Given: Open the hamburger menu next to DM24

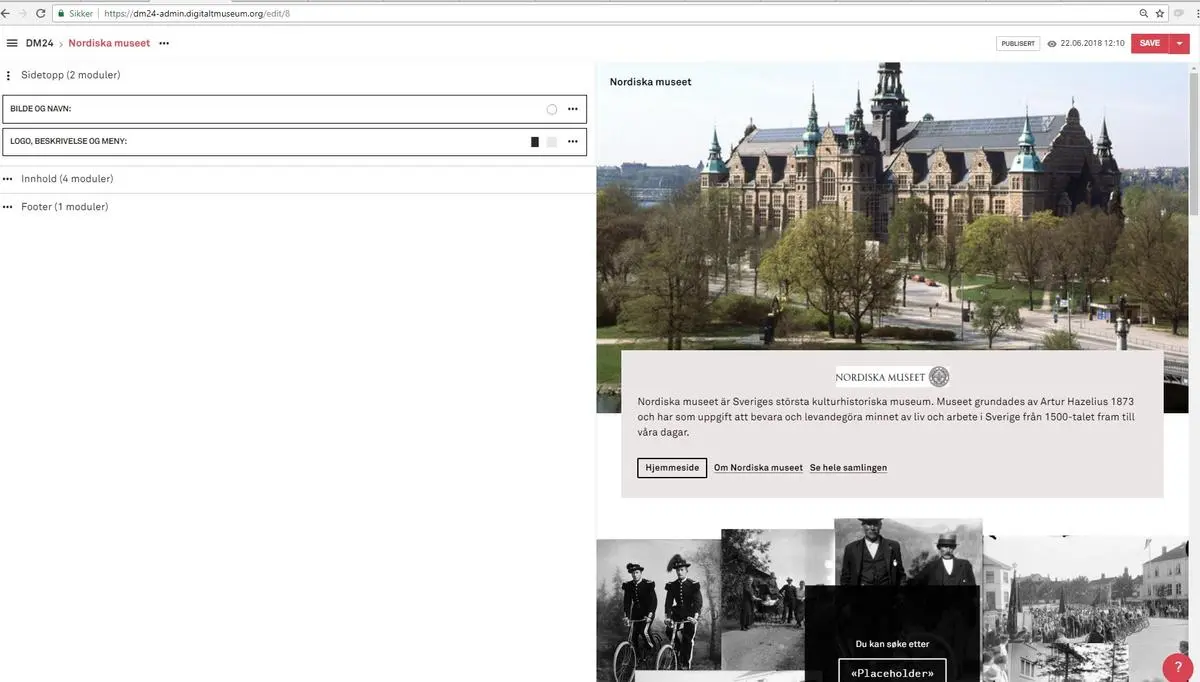Looking at the screenshot, I should click(12, 43).
